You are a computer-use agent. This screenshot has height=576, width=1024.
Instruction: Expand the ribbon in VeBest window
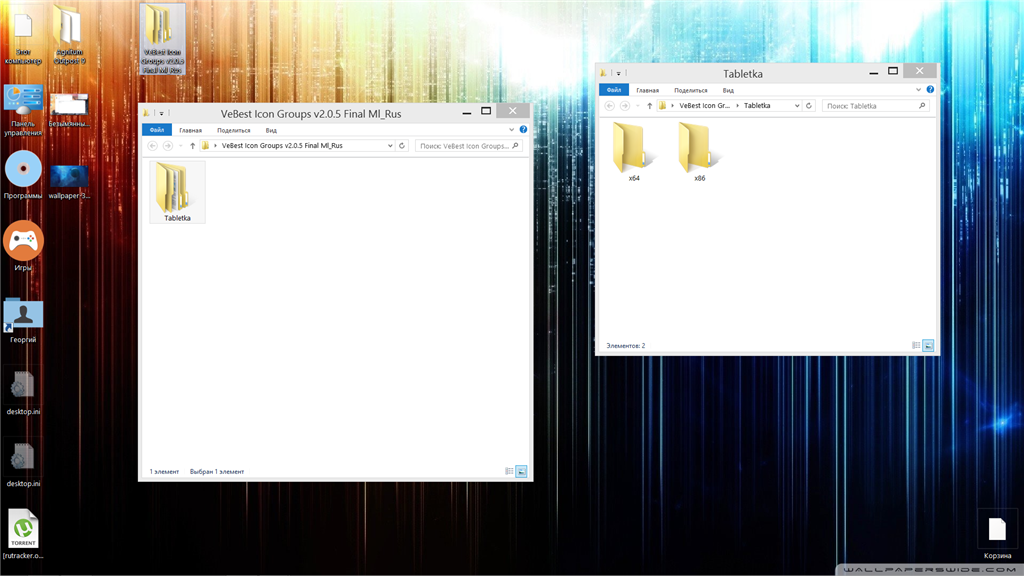[x=511, y=129]
